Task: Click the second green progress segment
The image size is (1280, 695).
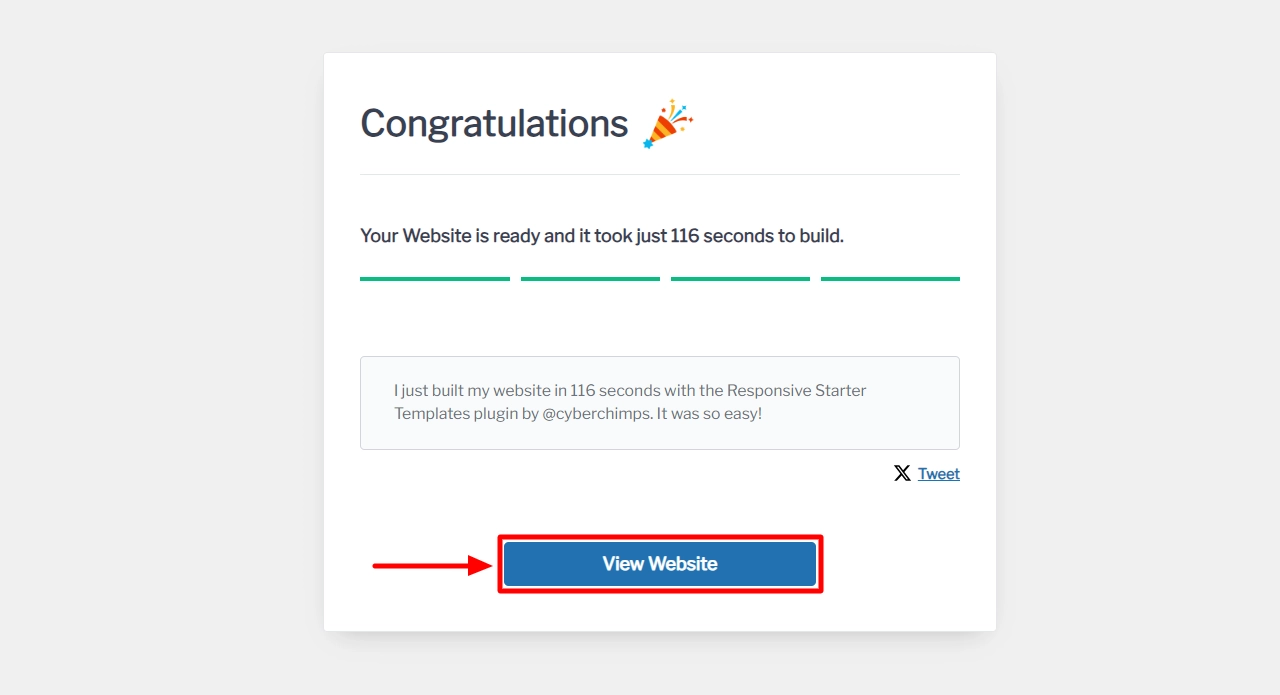Action: [590, 277]
